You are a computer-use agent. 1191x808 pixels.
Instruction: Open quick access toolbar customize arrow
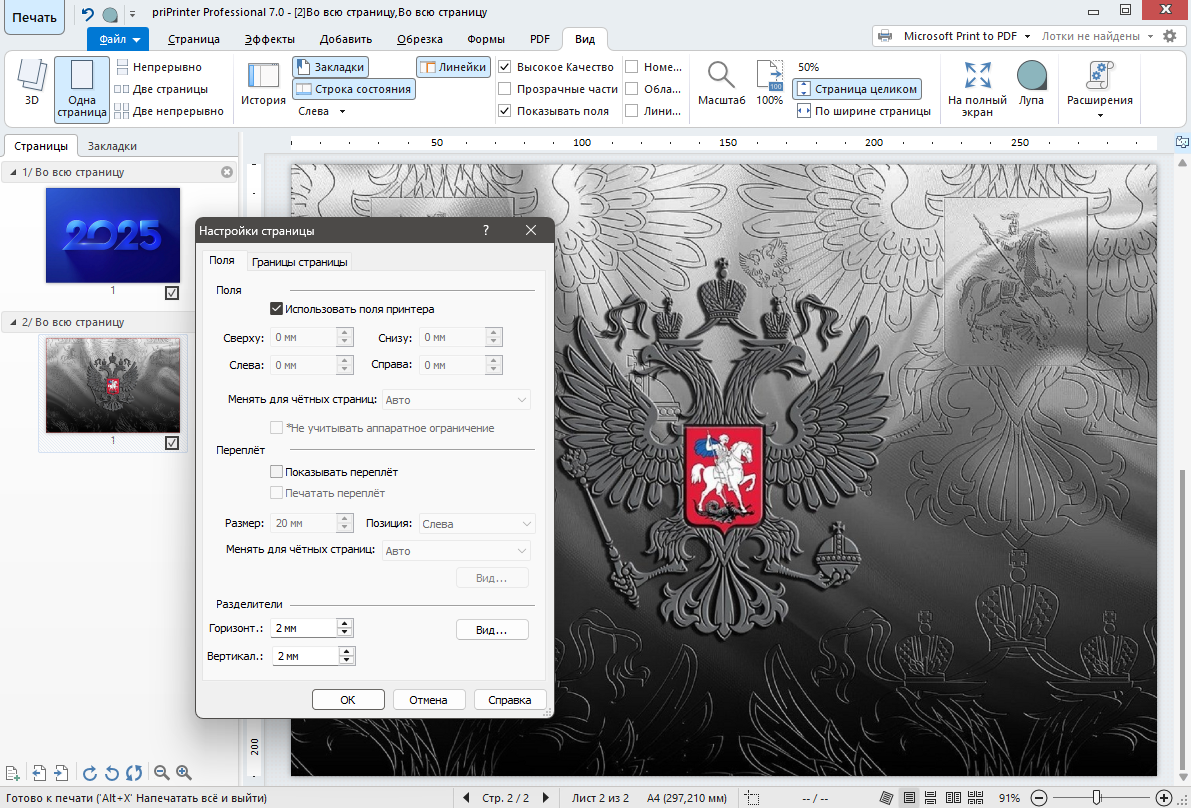[132, 14]
